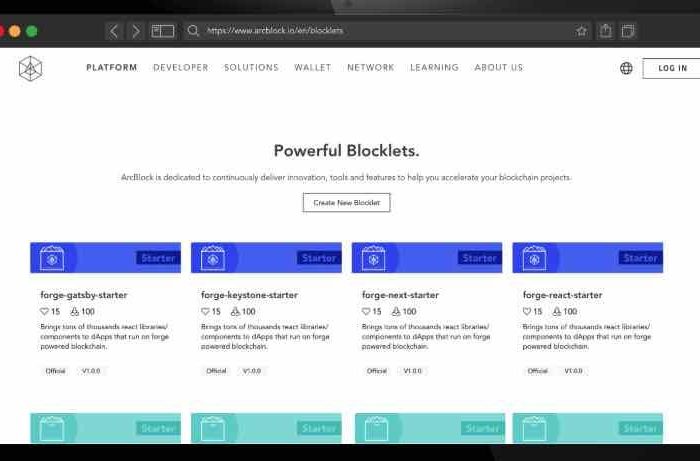Click Official tag under forge-gatsby-starter
Viewport: 700px width, 461px height.
click(55, 371)
